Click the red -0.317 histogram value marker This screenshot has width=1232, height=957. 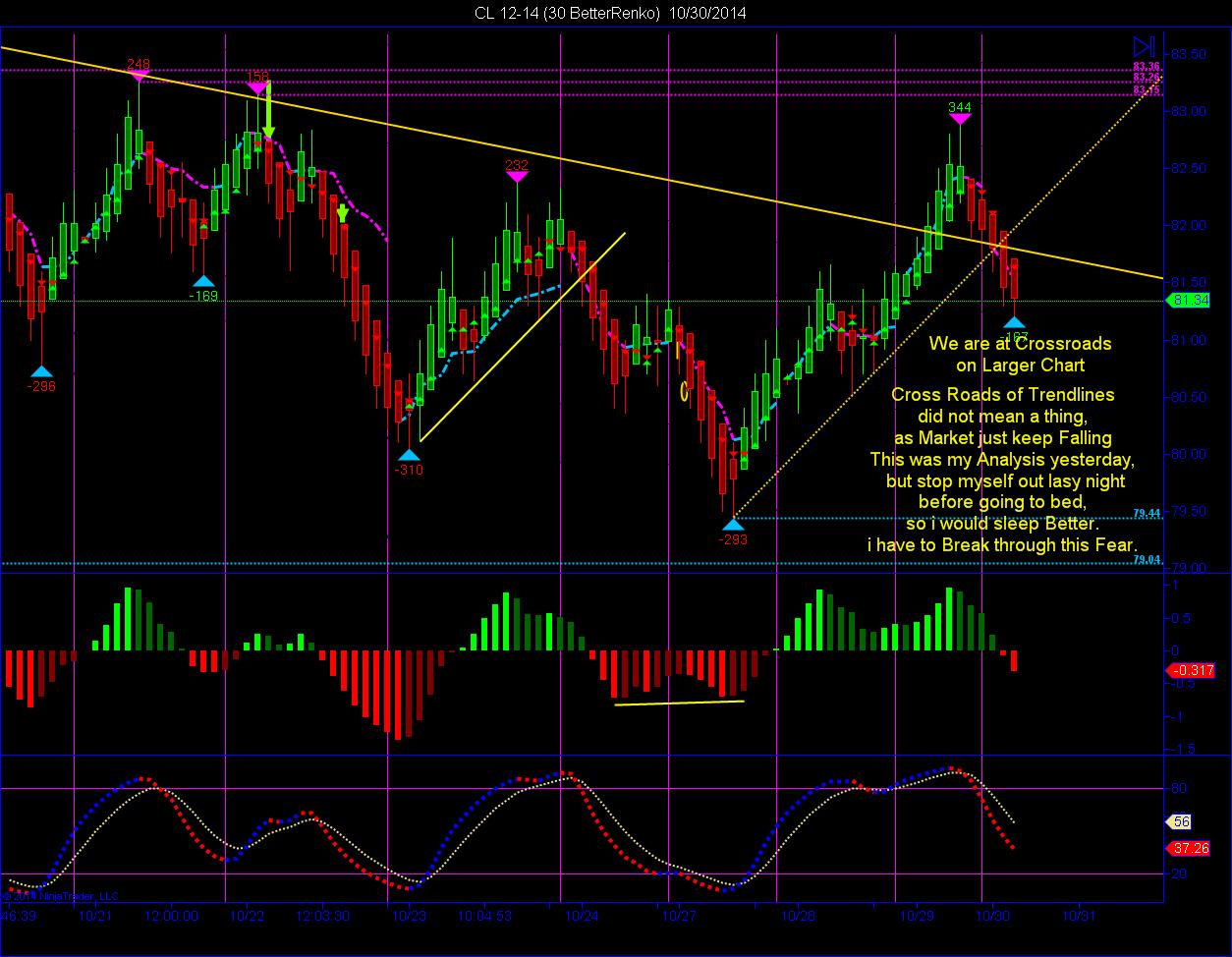pos(1192,670)
